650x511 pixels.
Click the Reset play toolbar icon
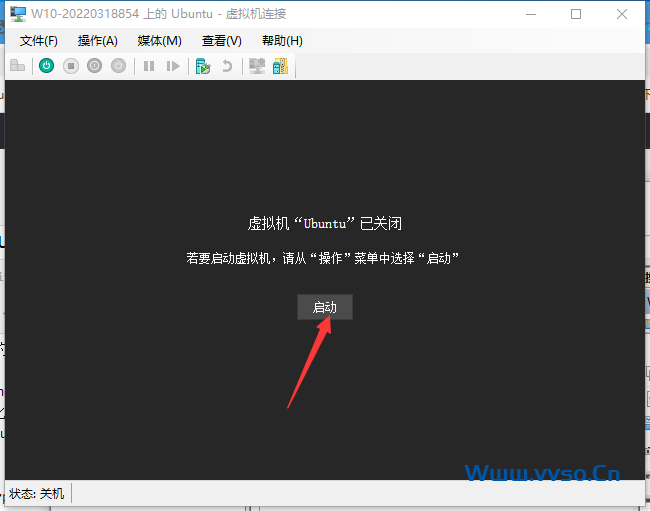point(173,66)
